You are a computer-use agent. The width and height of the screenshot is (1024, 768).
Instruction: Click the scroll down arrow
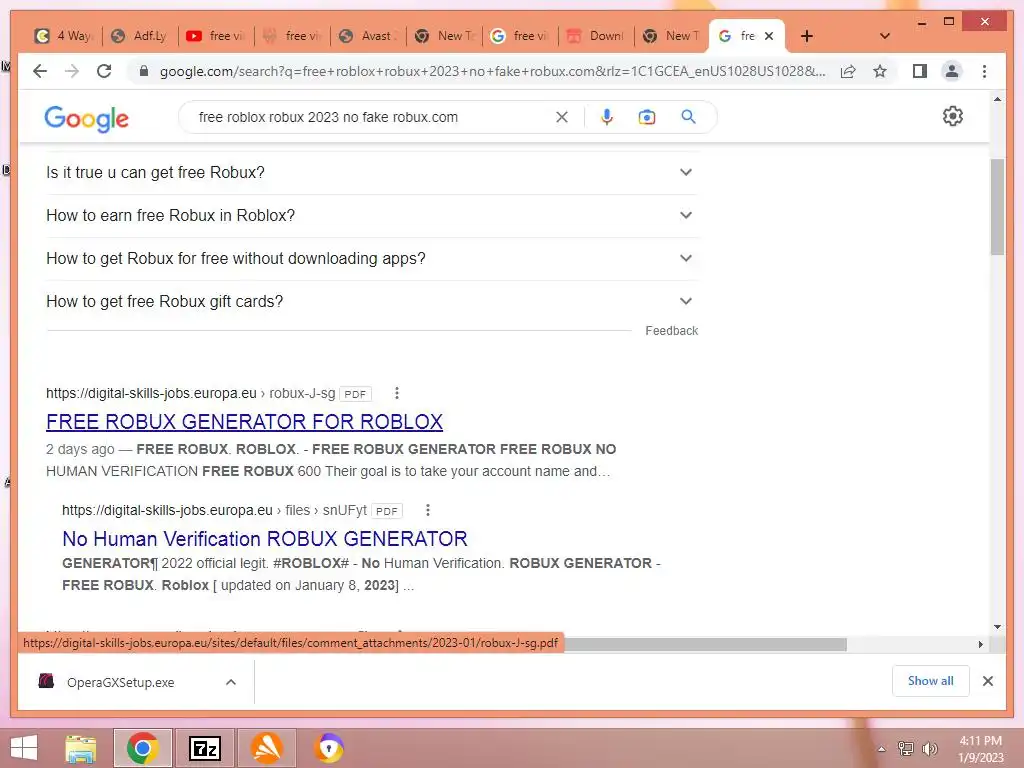click(x=997, y=628)
